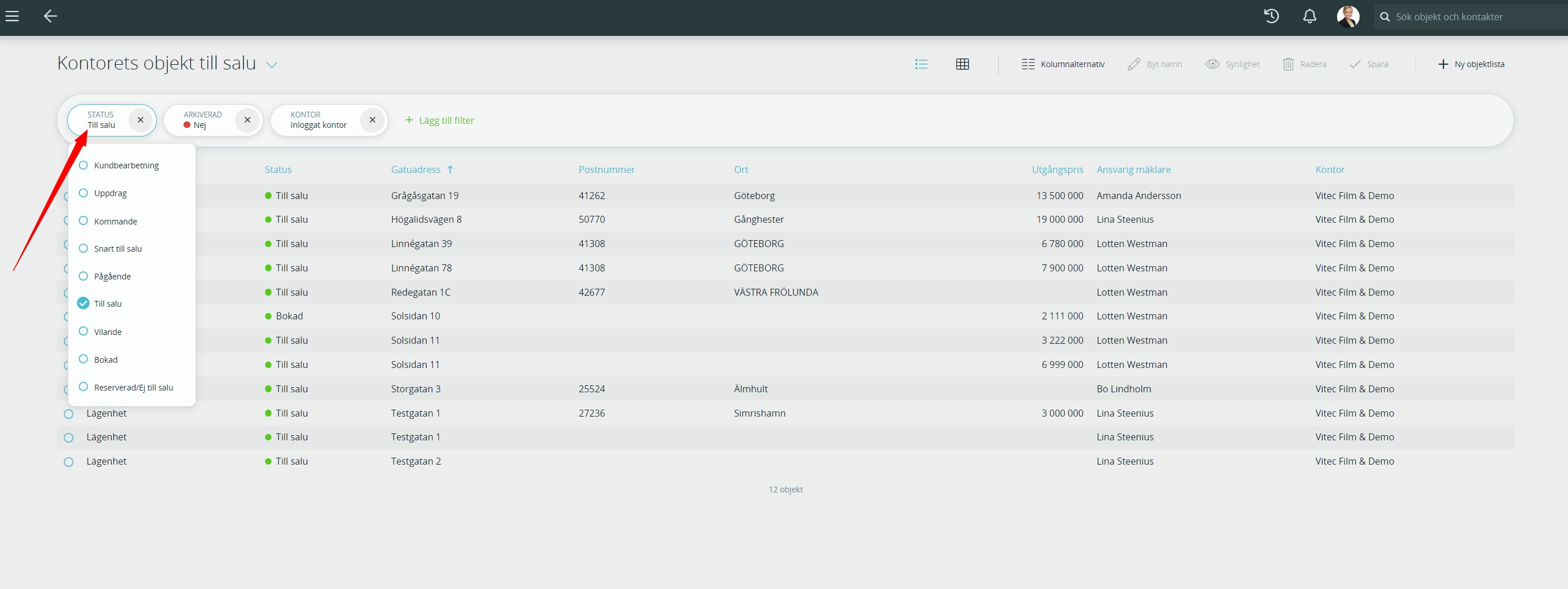Click the Bokad status cell for Solsidan 10

[284, 316]
